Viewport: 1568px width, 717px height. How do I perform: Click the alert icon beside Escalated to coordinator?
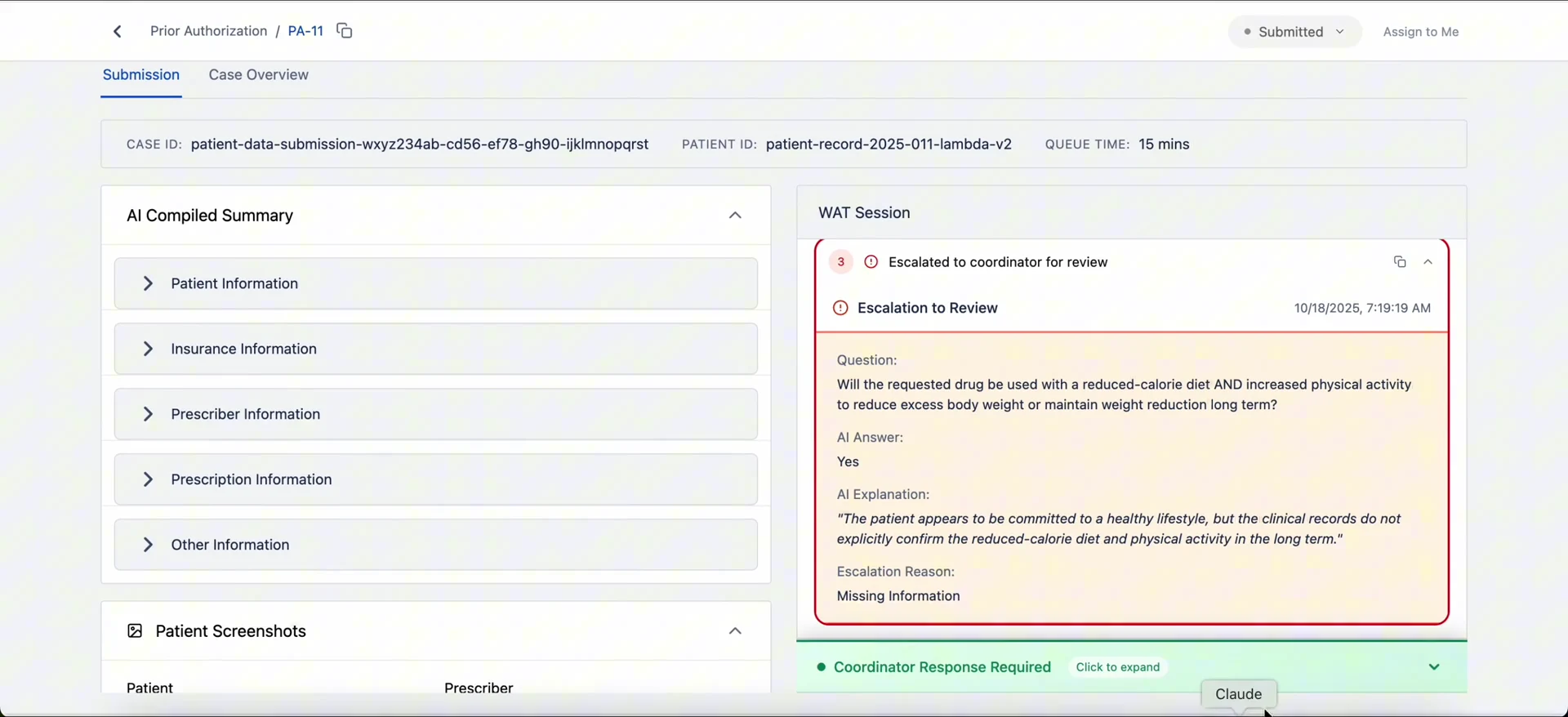(871, 262)
